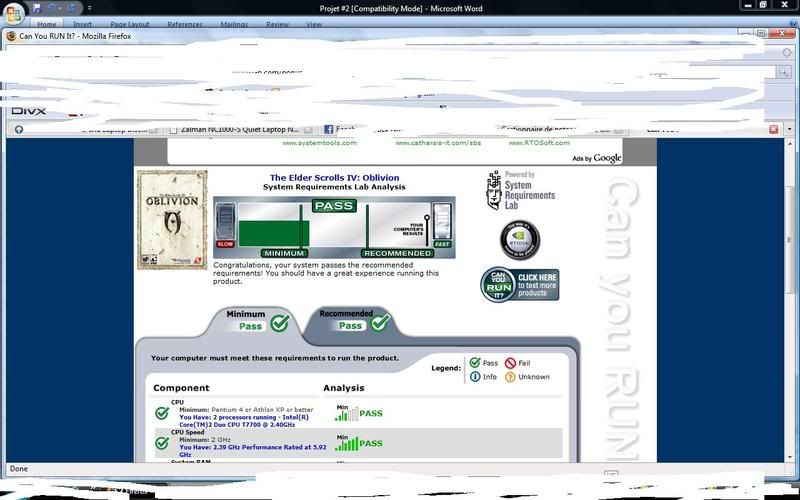This screenshot has width=800, height=500.
Task: Click the MINIMUM marker on the gauge
Action: (284, 253)
